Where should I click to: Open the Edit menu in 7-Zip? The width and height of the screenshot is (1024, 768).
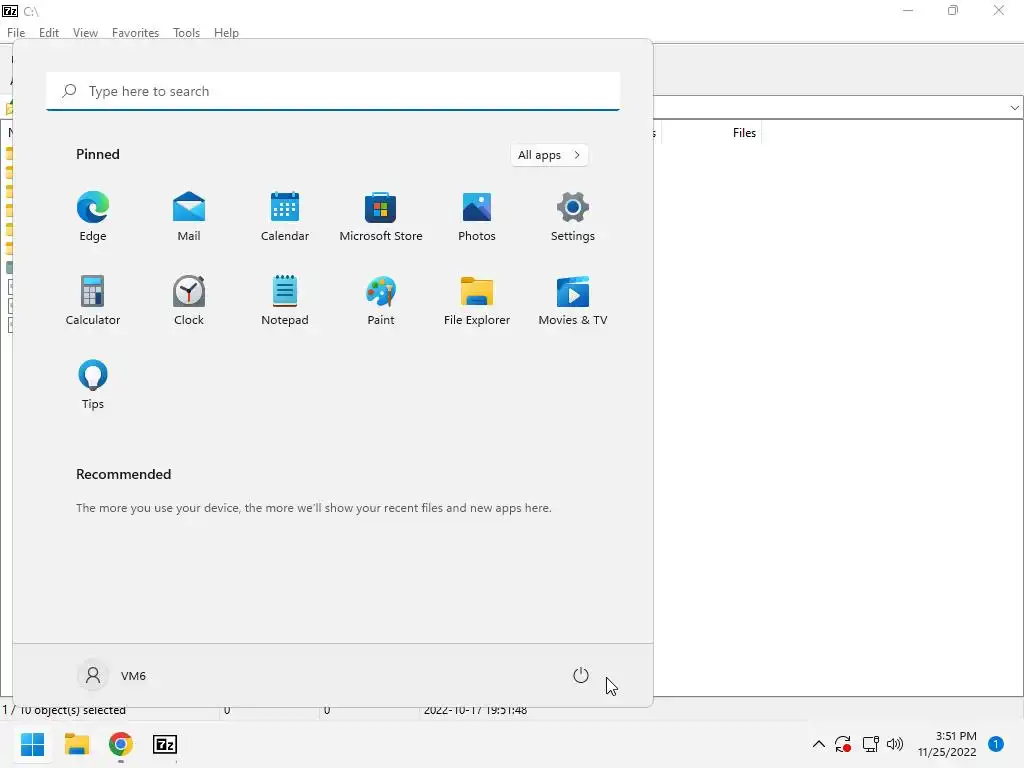[49, 33]
